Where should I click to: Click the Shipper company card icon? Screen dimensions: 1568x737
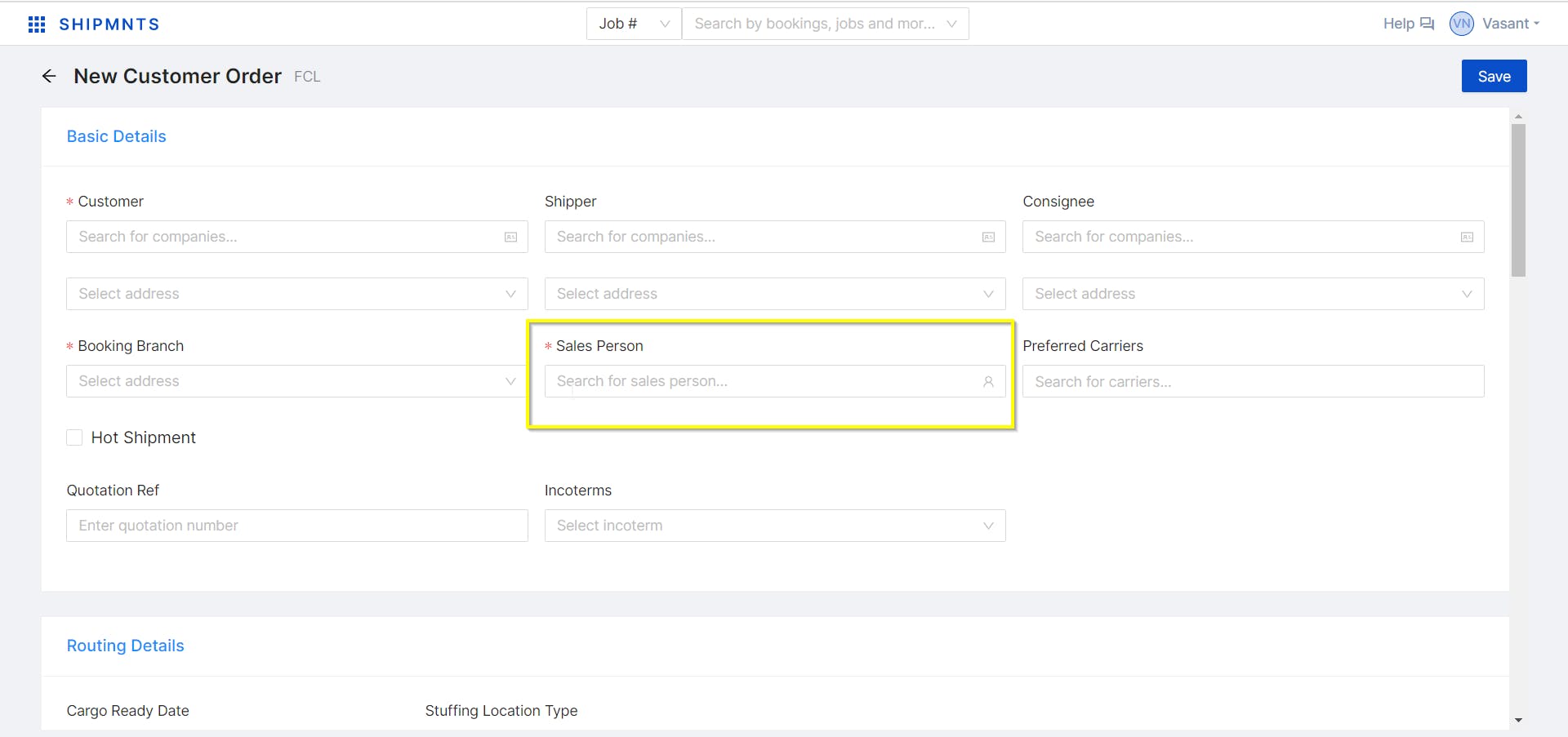tap(988, 237)
